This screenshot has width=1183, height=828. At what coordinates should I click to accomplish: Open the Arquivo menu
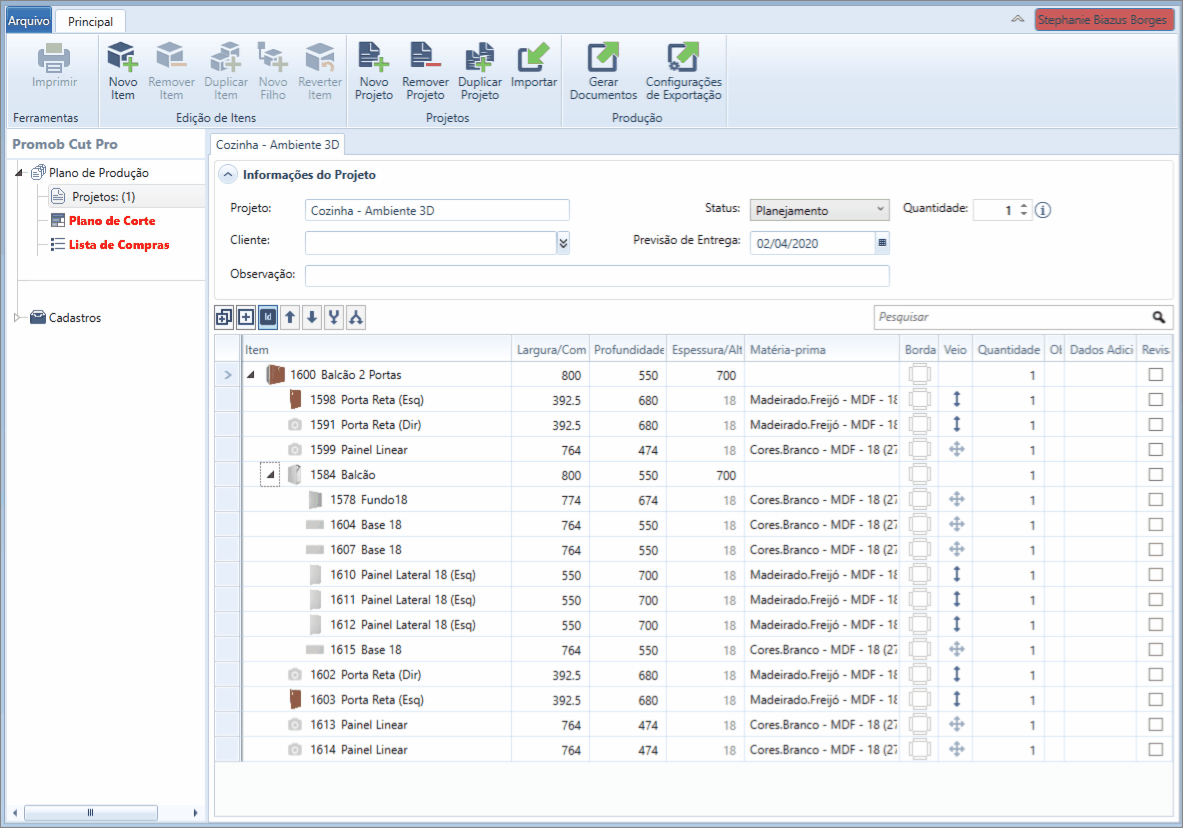29,20
